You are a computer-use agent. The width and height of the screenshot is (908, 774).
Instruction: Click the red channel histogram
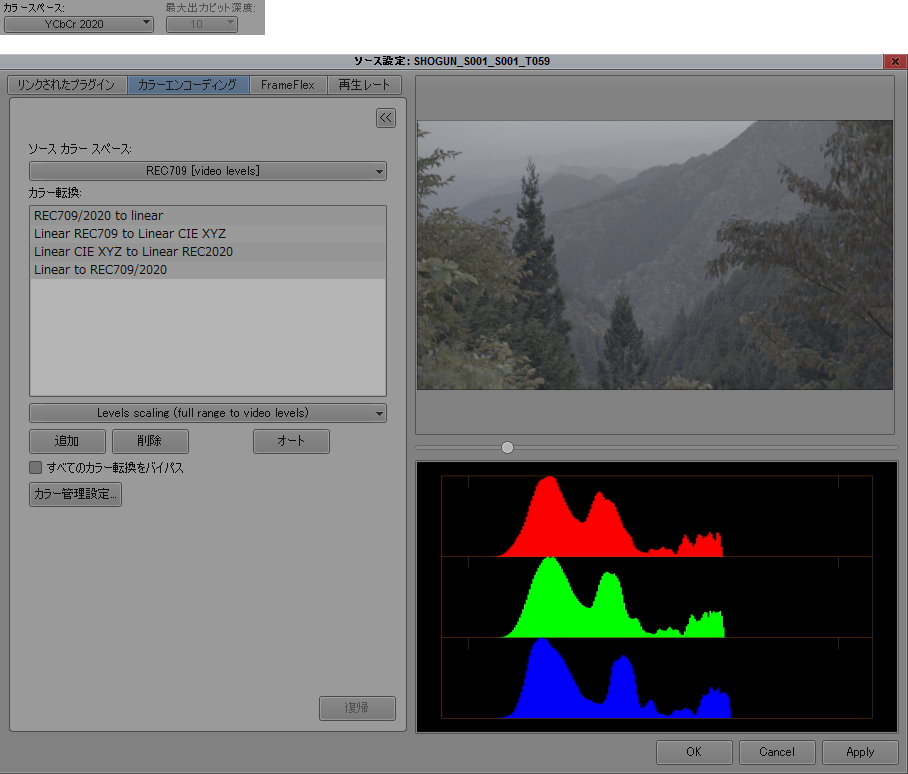pyautogui.click(x=657, y=516)
